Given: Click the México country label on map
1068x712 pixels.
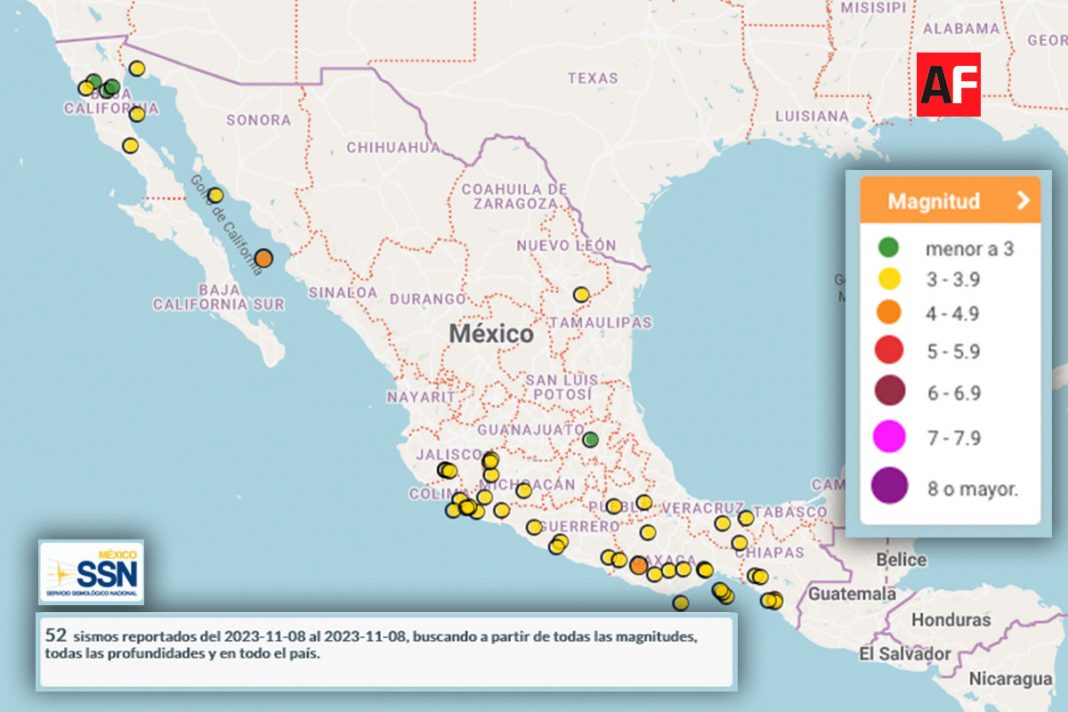Looking at the screenshot, I should [491, 334].
